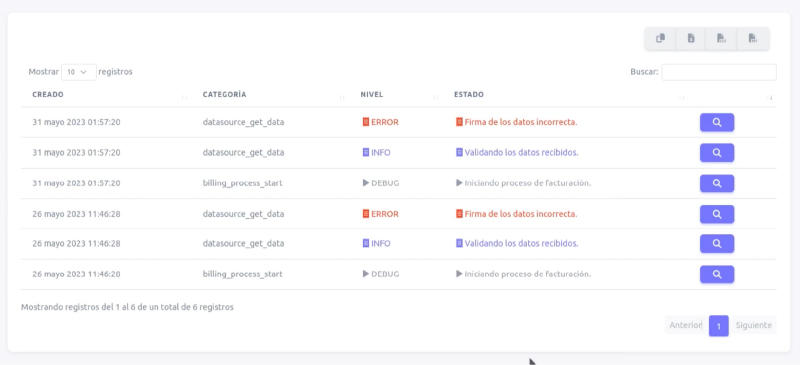Click 'billing_process_start' in the 26 mayo row

[x=242, y=274]
